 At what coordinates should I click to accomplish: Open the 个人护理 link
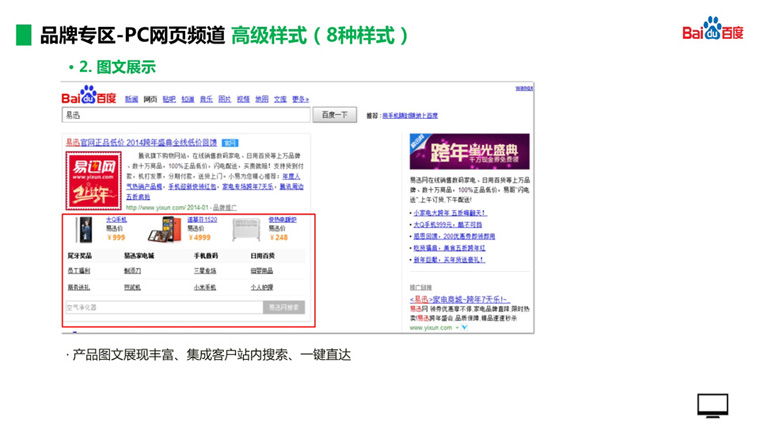click(262, 287)
